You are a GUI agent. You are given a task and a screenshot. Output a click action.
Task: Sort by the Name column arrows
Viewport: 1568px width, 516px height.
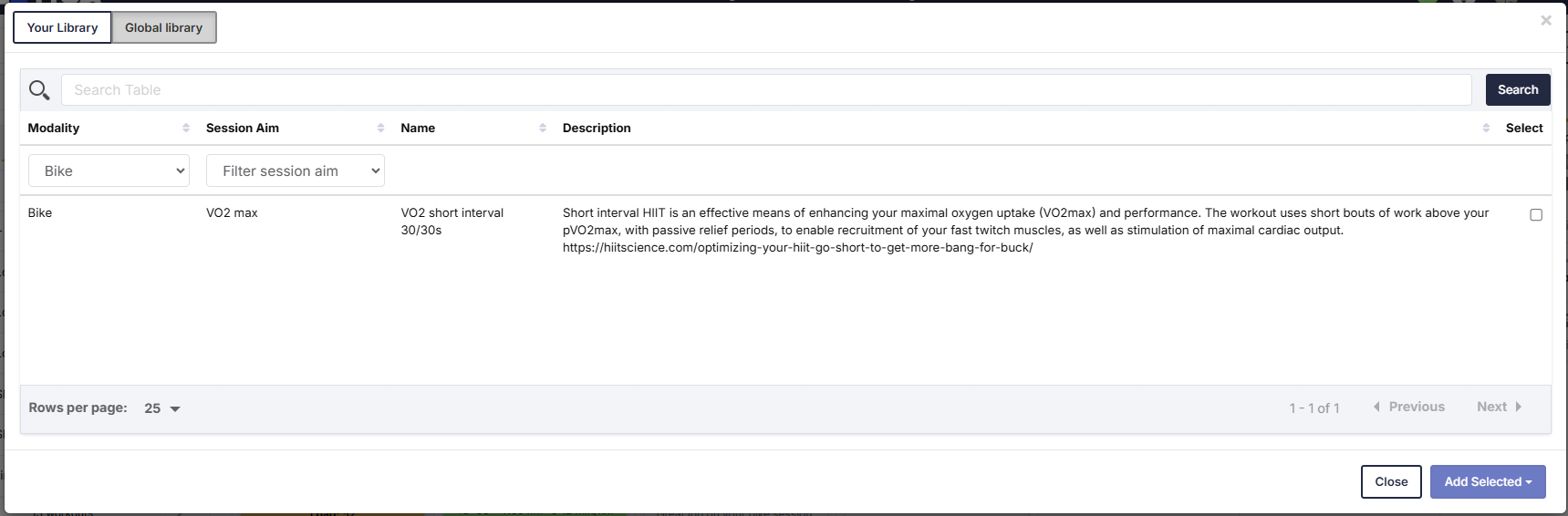pyautogui.click(x=543, y=129)
